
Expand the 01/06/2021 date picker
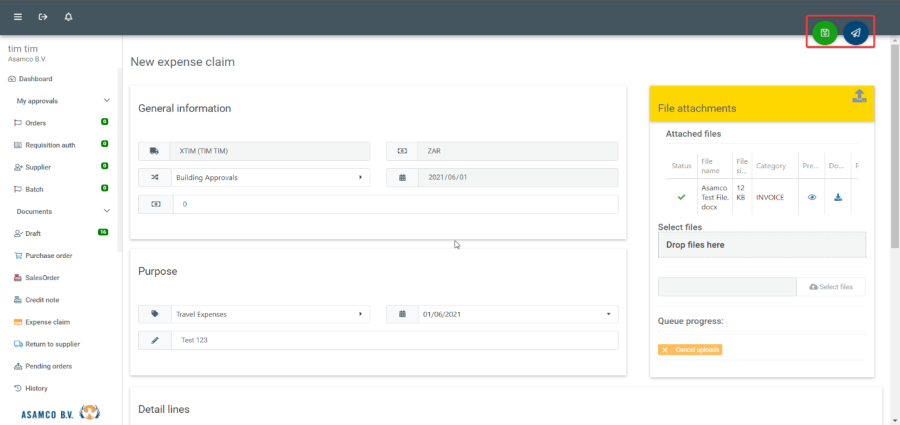point(608,314)
